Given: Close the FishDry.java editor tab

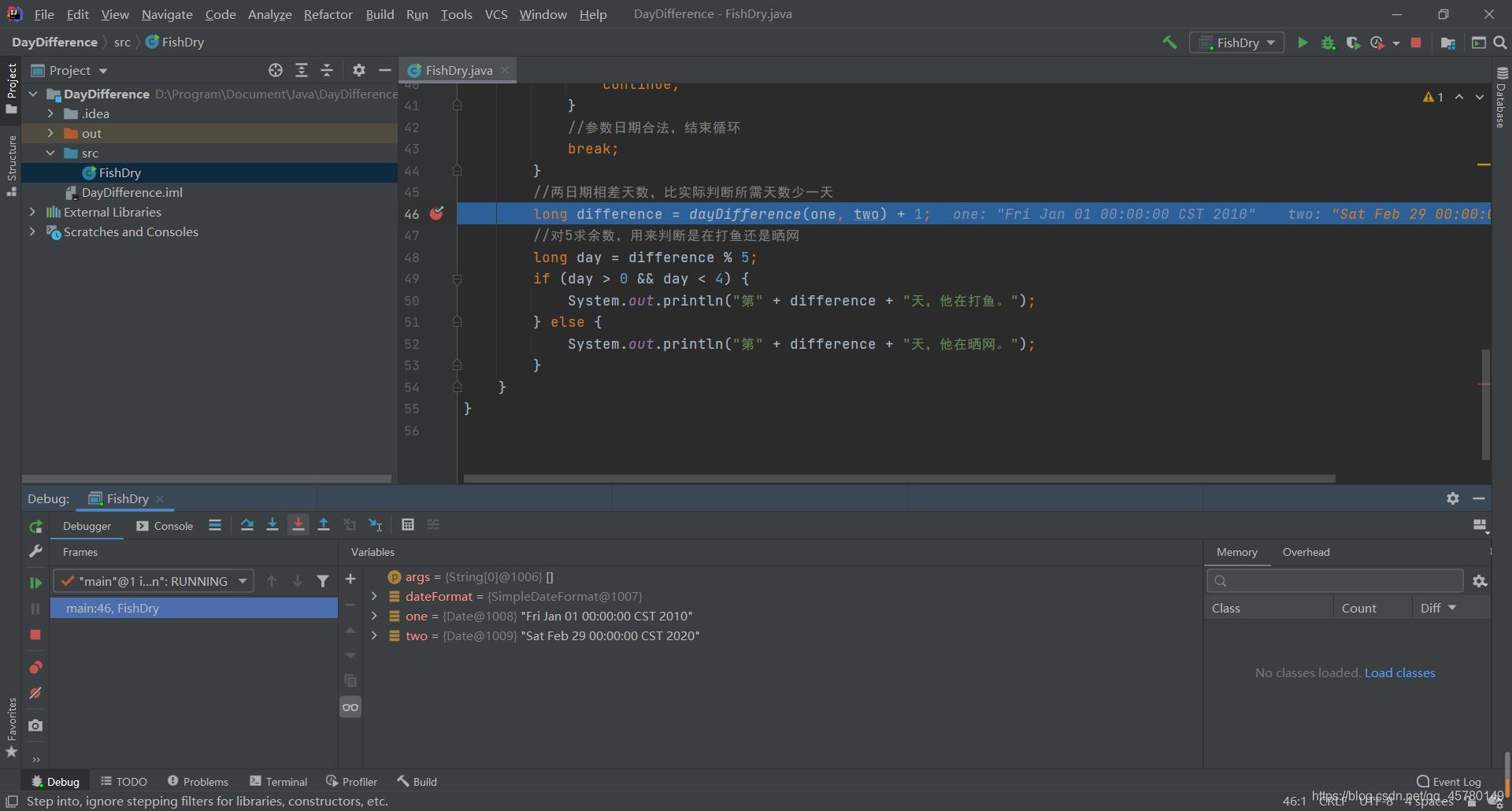Looking at the screenshot, I should [505, 70].
